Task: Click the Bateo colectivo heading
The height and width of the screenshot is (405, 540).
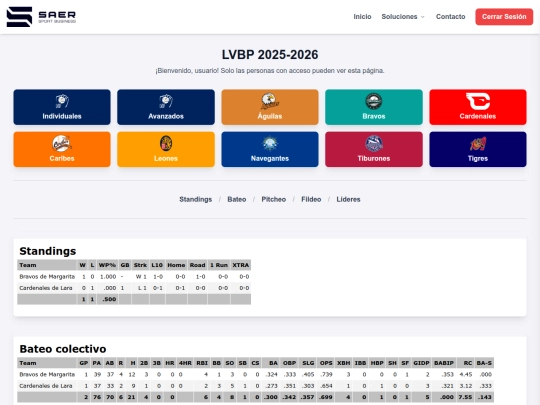Action: (x=63, y=349)
